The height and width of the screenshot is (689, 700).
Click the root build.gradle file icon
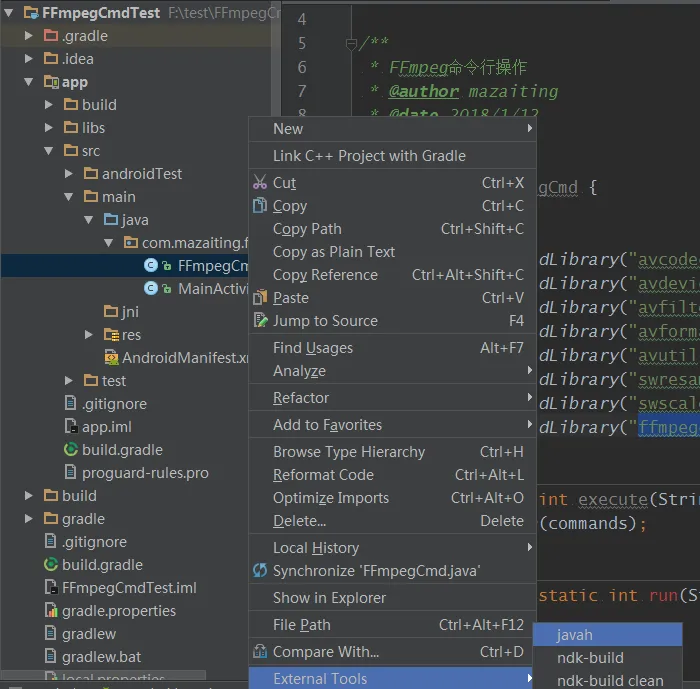tap(51, 564)
